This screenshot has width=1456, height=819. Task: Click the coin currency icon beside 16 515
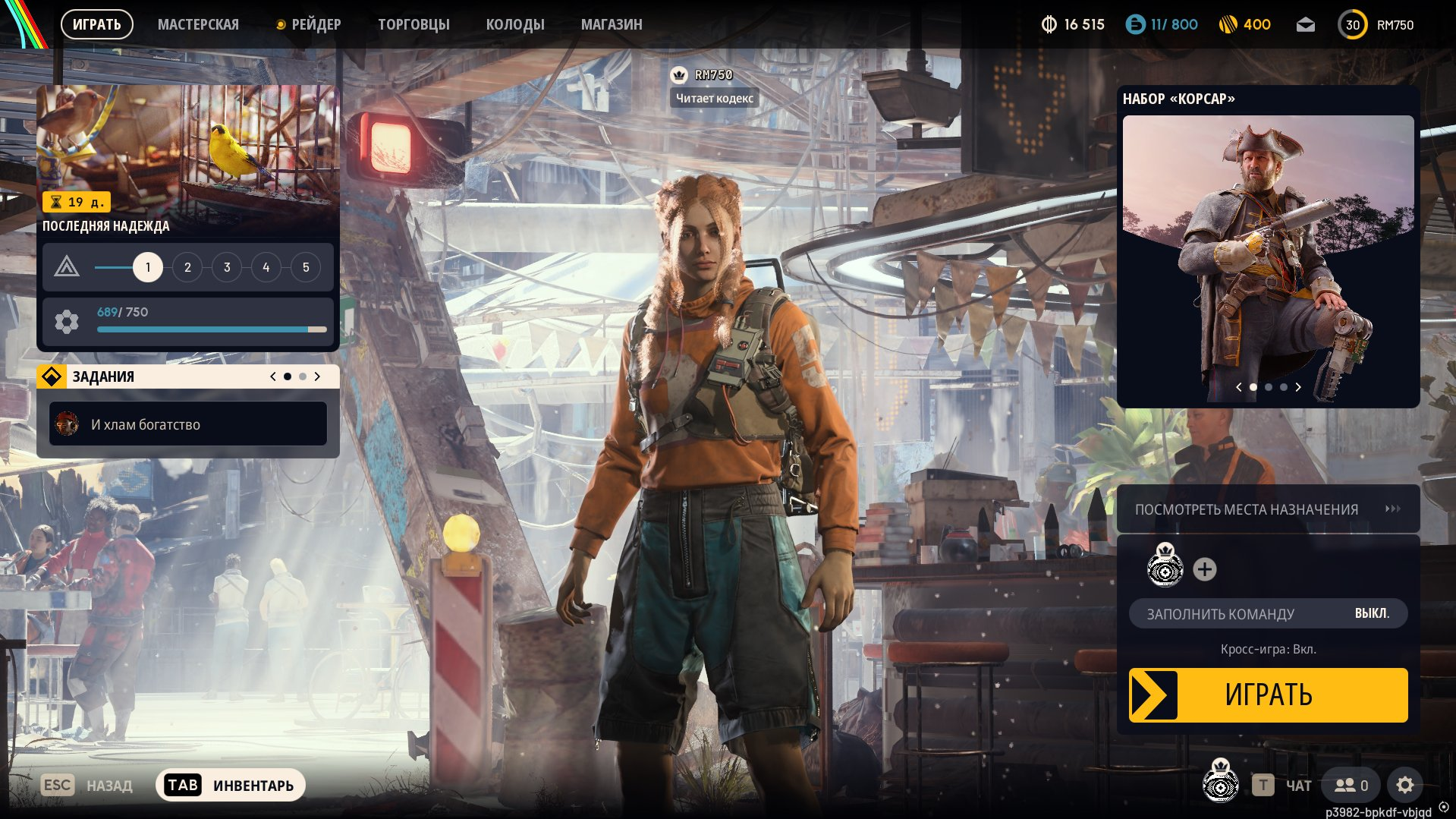coord(1049,24)
